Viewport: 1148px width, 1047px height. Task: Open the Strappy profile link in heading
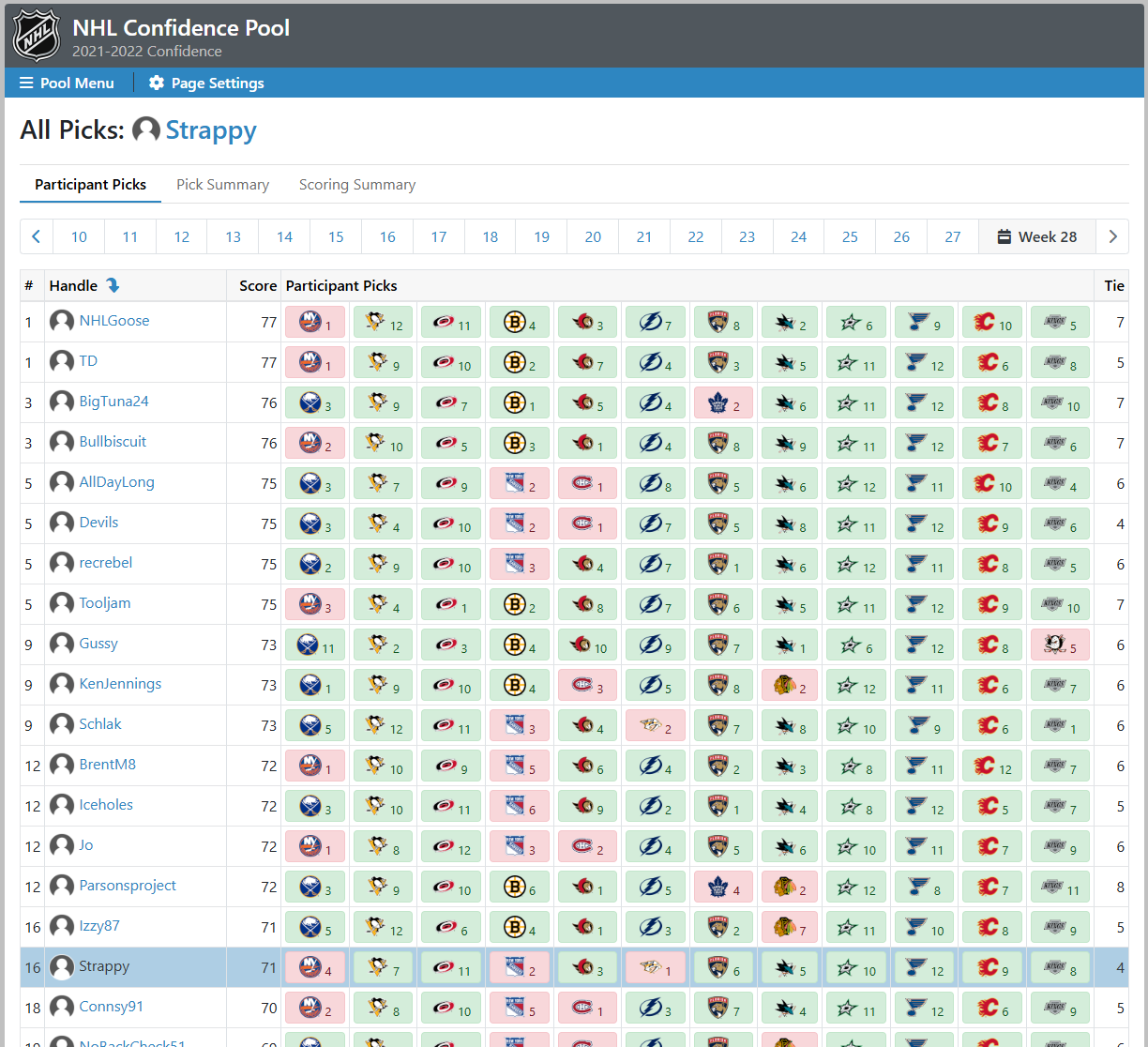pos(211,129)
